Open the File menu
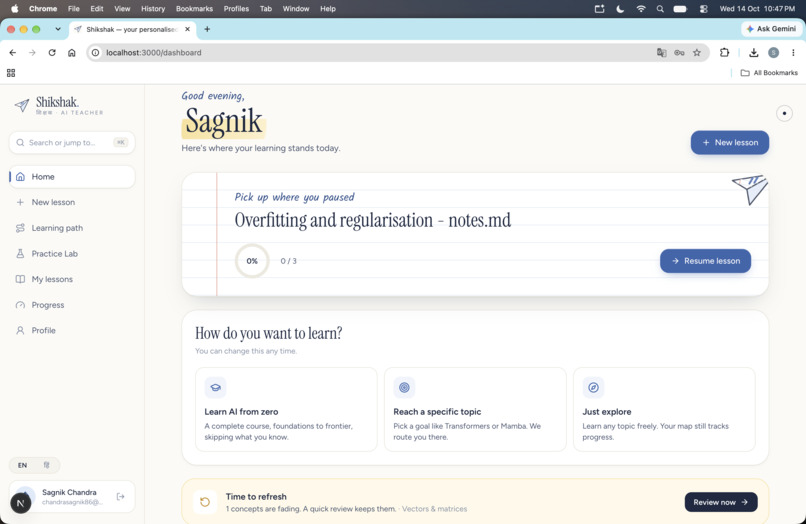Image resolution: width=806 pixels, height=524 pixels. (x=74, y=9)
